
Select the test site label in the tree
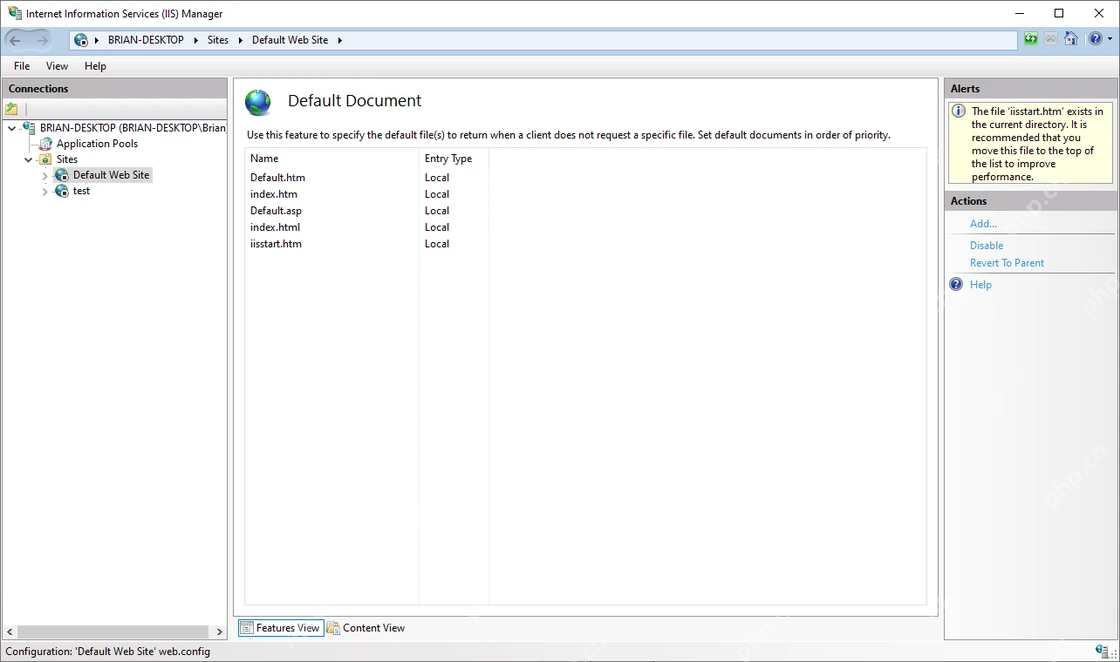pos(81,191)
